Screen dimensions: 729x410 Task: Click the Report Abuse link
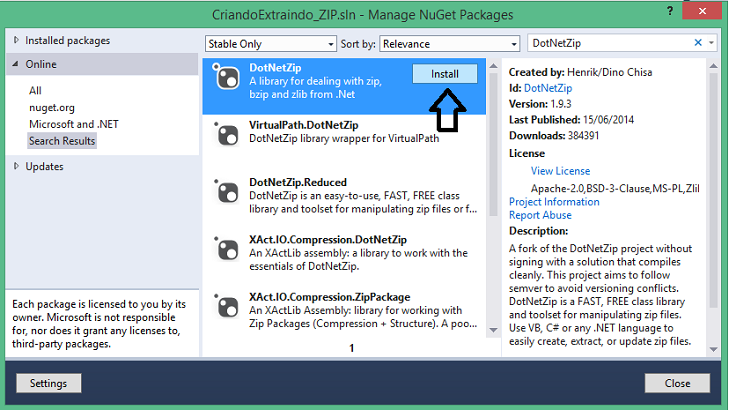pos(540,215)
